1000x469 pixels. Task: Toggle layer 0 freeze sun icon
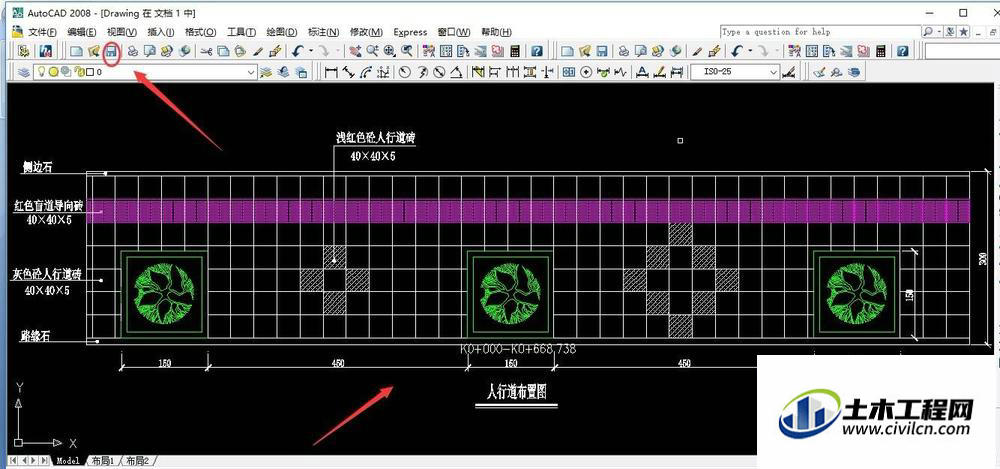(54, 72)
